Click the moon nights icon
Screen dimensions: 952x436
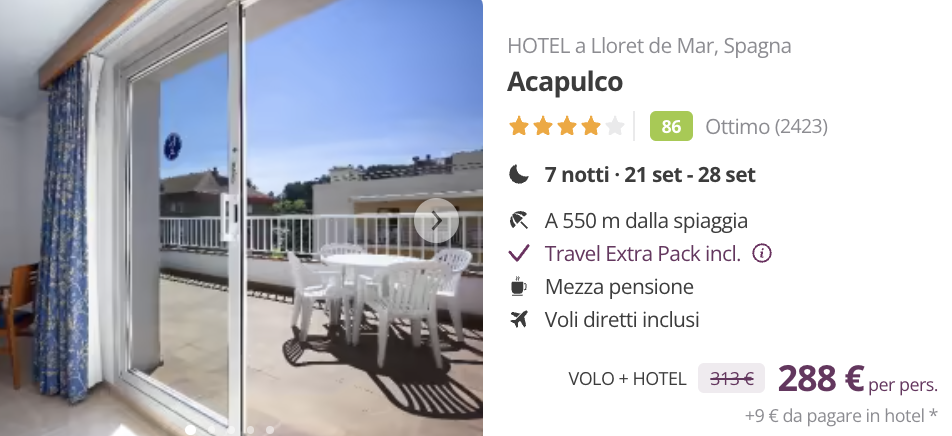[519, 175]
